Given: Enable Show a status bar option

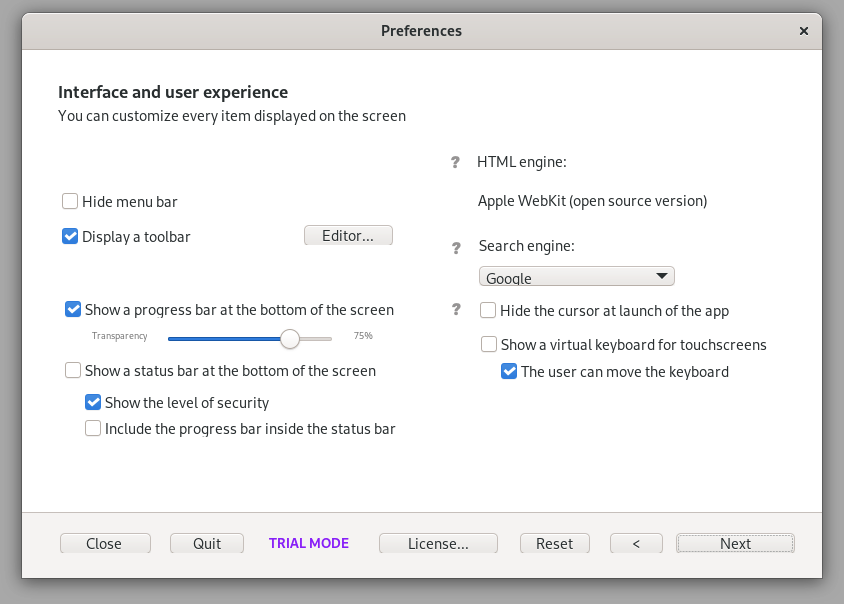Looking at the screenshot, I should pos(73,370).
